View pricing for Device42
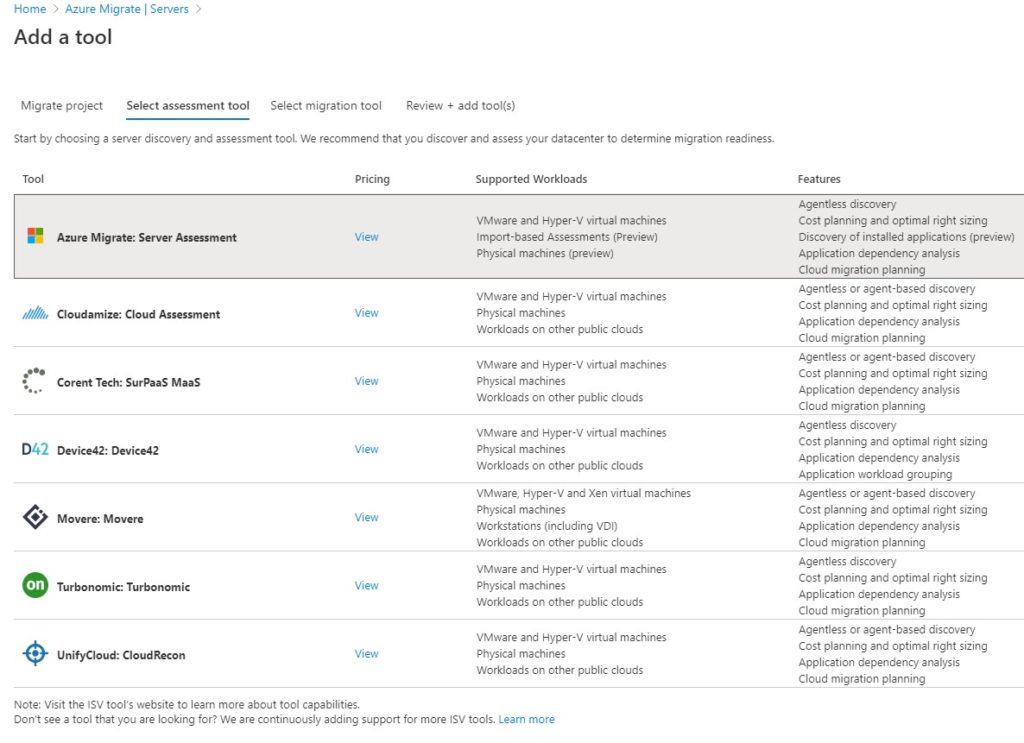The height and width of the screenshot is (743, 1024). (366, 449)
